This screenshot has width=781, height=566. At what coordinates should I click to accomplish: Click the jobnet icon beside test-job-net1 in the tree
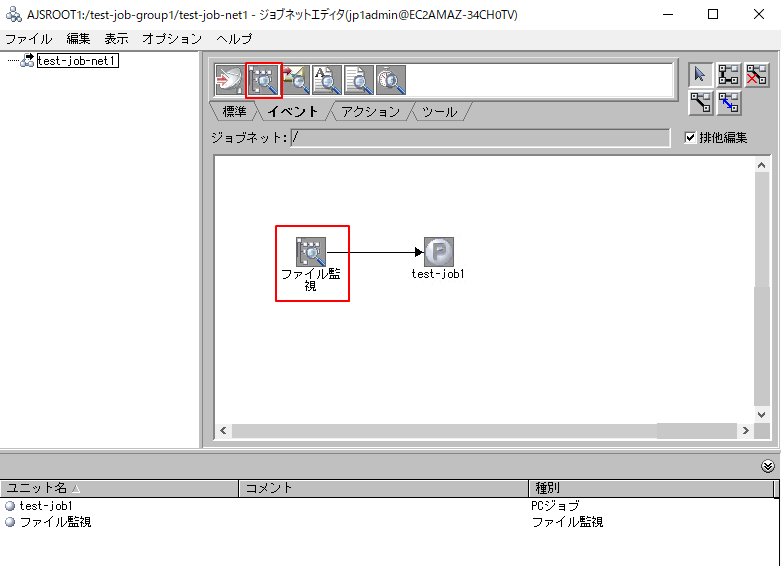(27, 61)
